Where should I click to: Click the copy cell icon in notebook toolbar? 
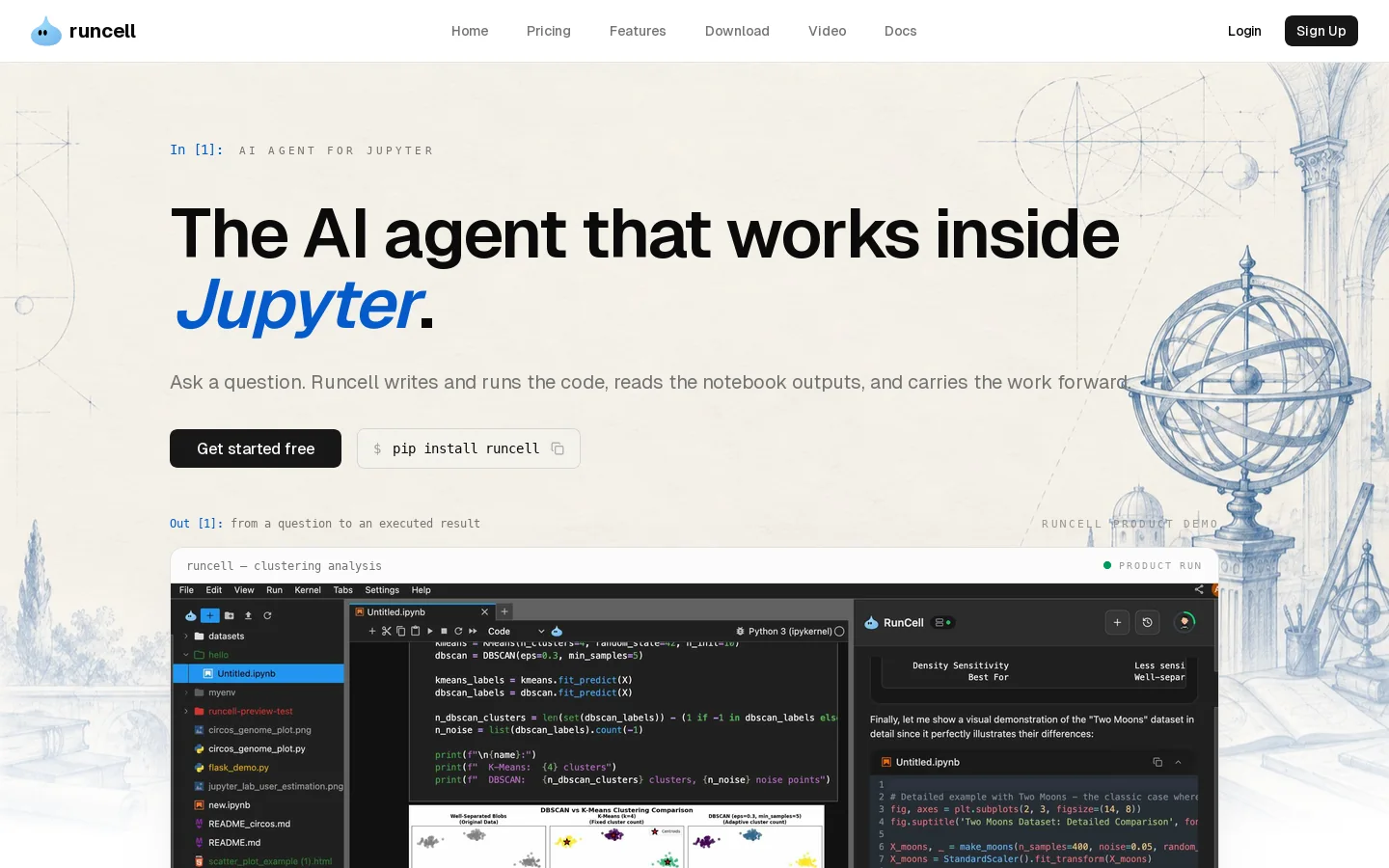[x=401, y=632]
